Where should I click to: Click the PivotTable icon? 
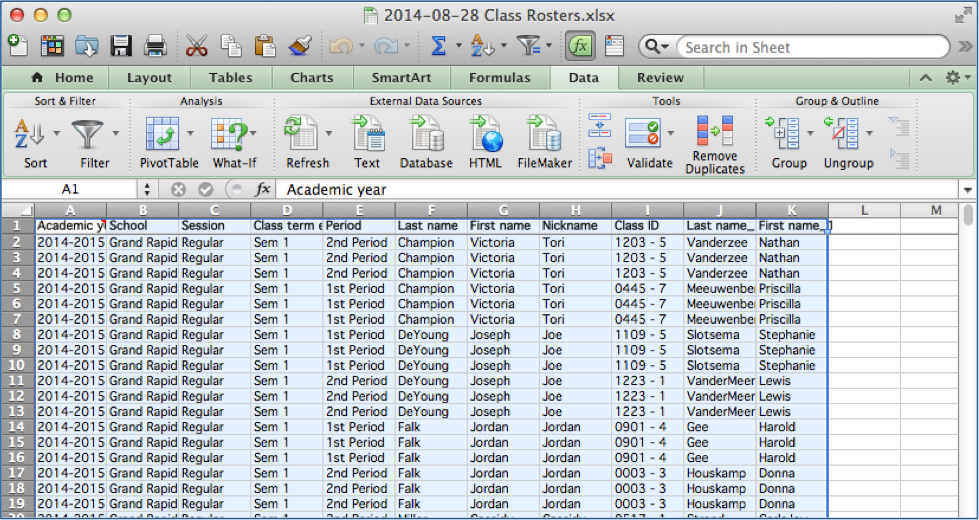tap(162, 133)
